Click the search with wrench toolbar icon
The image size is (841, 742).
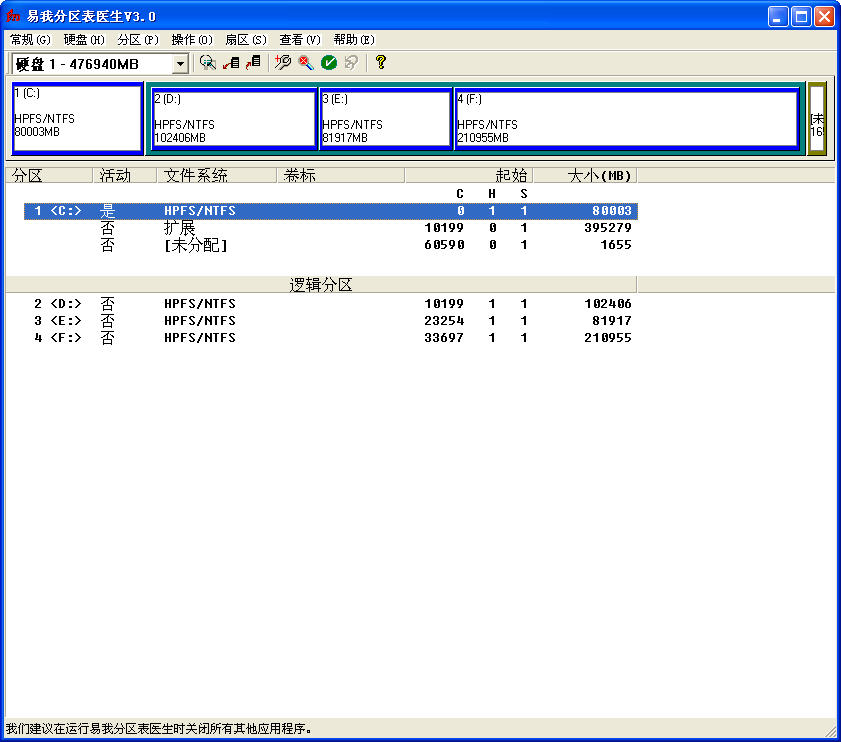[x=283, y=63]
